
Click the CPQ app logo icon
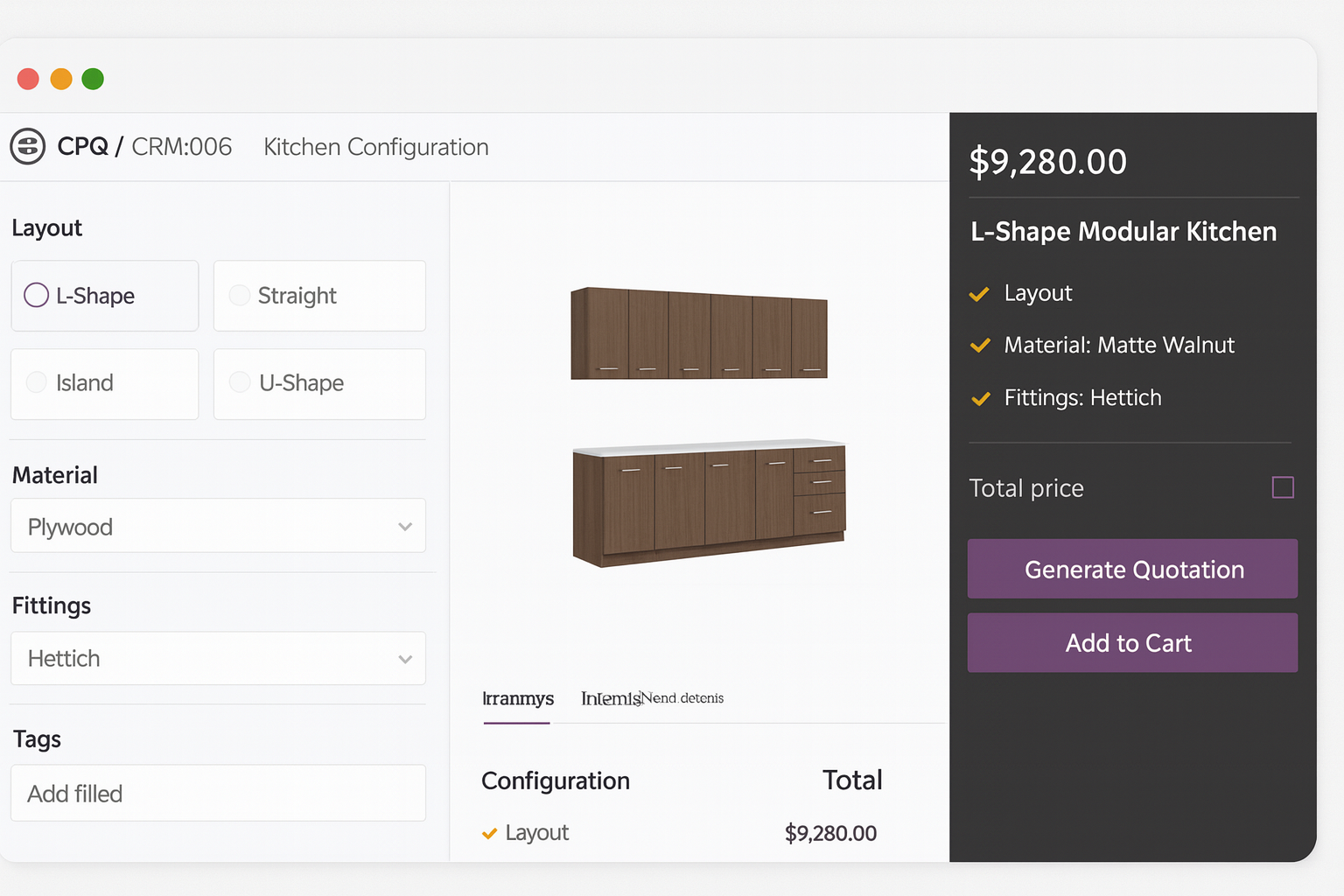tap(27, 146)
